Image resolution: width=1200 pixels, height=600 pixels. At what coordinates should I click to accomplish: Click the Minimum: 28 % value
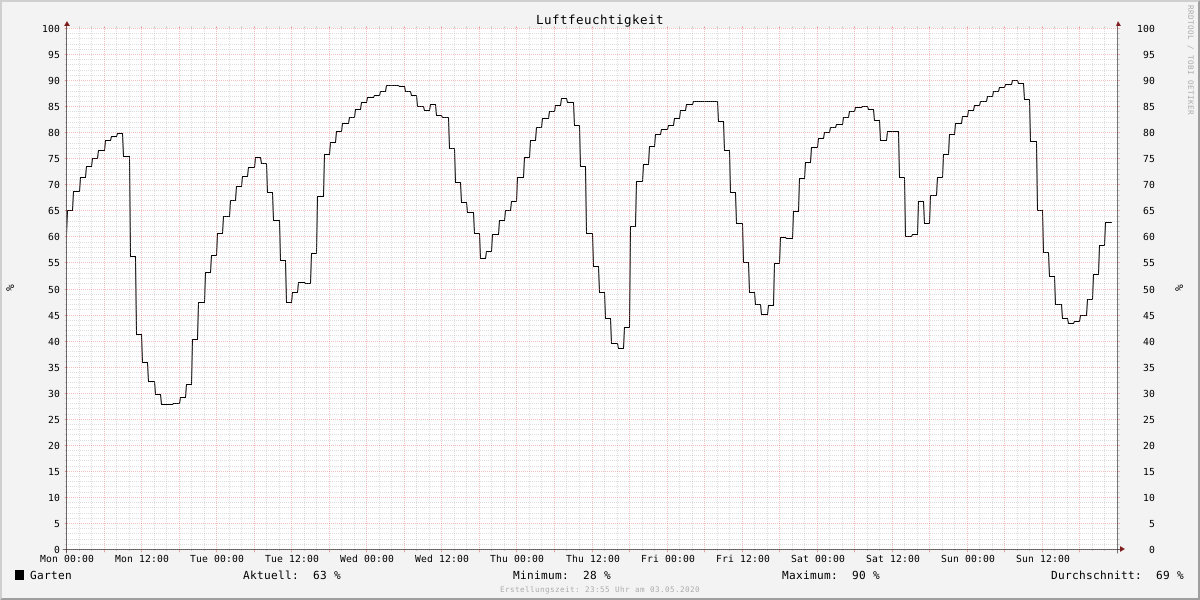pyautogui.click(x=562, y=575)
